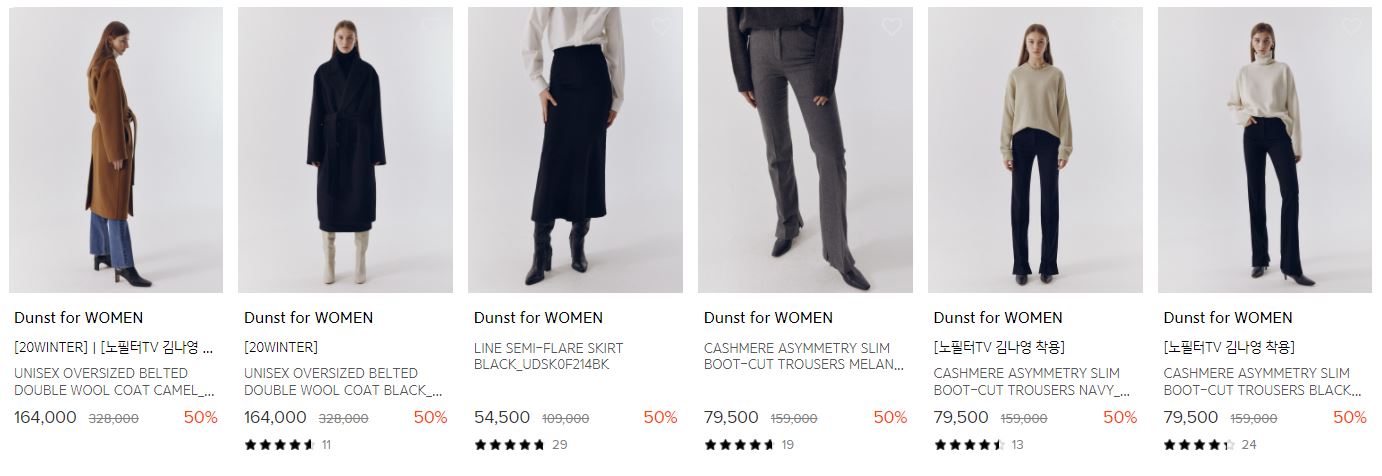Wishlist the navy slim boot-cut trousers
Screen dimensions: 1382x476
[x=1121, y=27]
